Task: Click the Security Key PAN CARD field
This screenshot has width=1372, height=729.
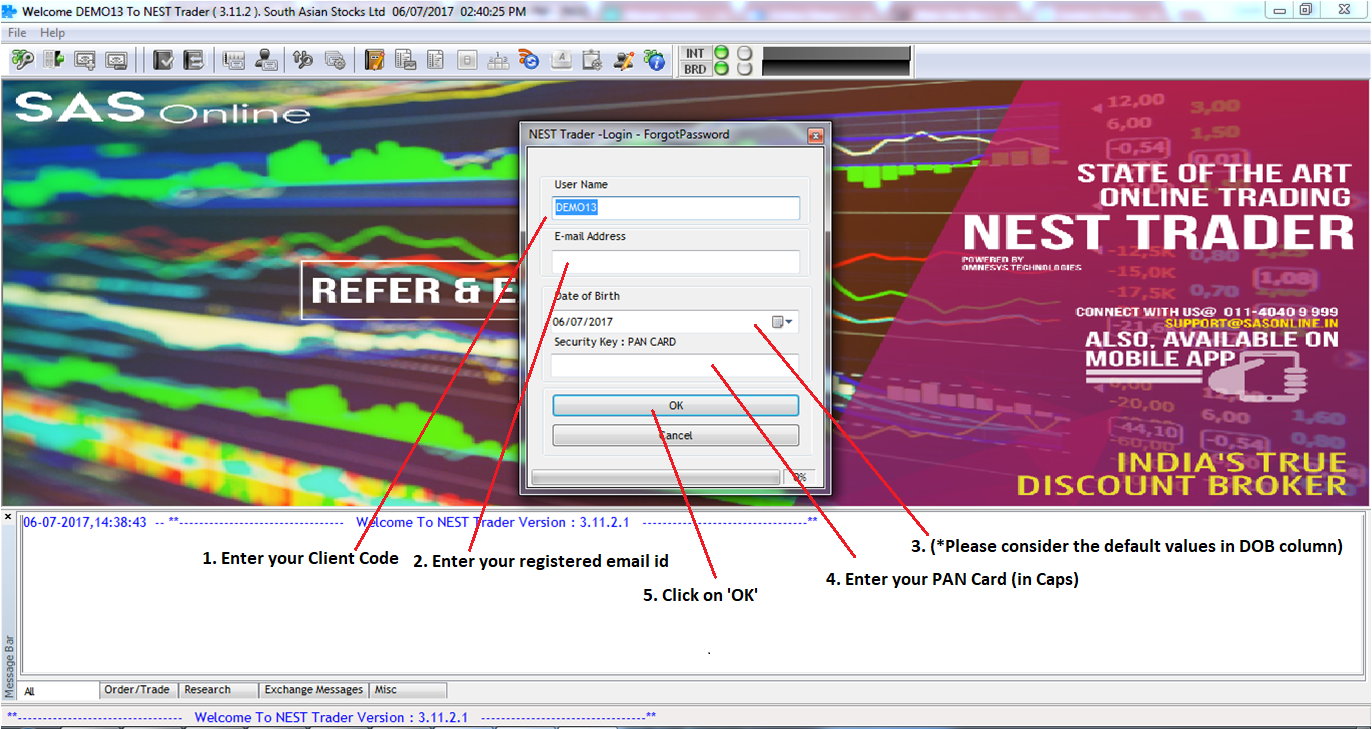Action: tap(676, 366)
